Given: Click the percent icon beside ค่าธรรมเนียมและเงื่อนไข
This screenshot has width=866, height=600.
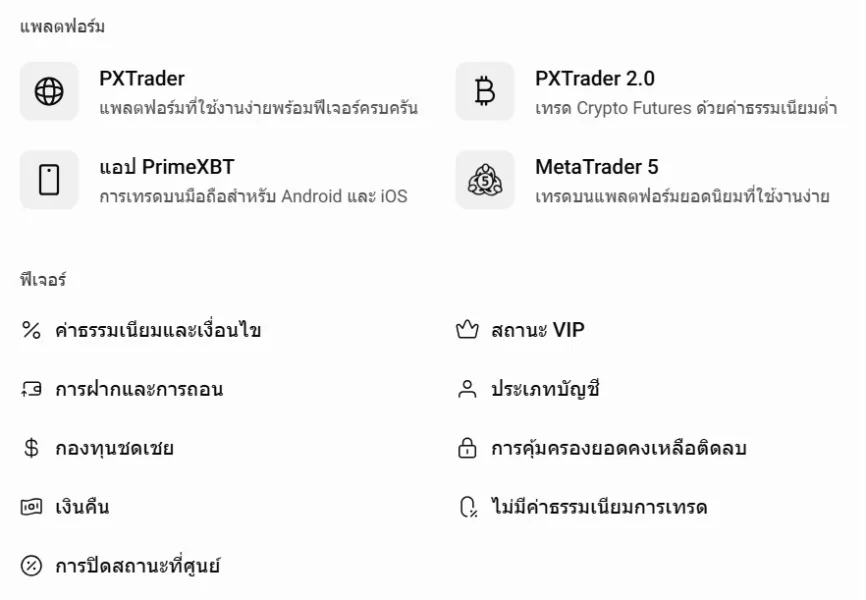Looking at the screenshot, I should point(31,330).
